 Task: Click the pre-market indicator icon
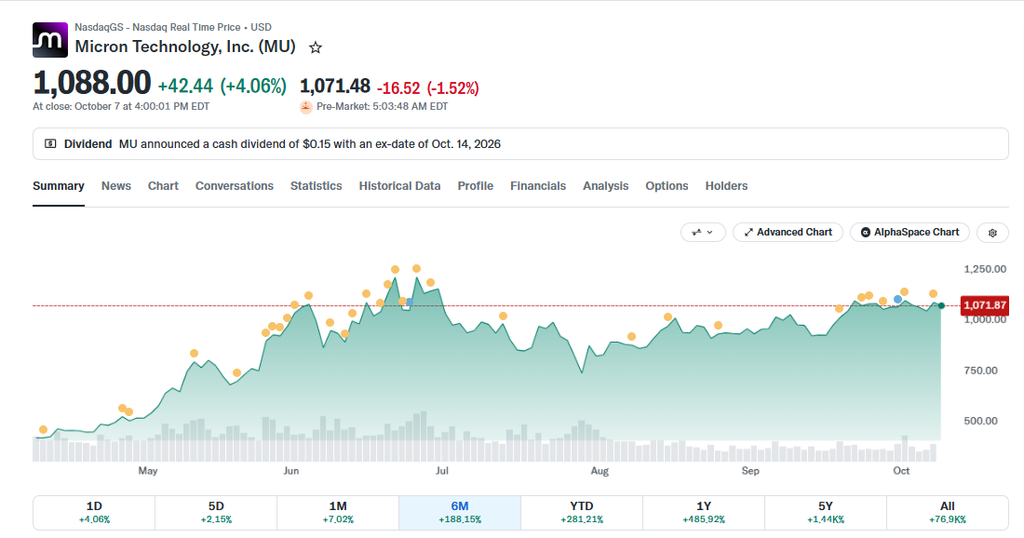click(x=306, y=107)
